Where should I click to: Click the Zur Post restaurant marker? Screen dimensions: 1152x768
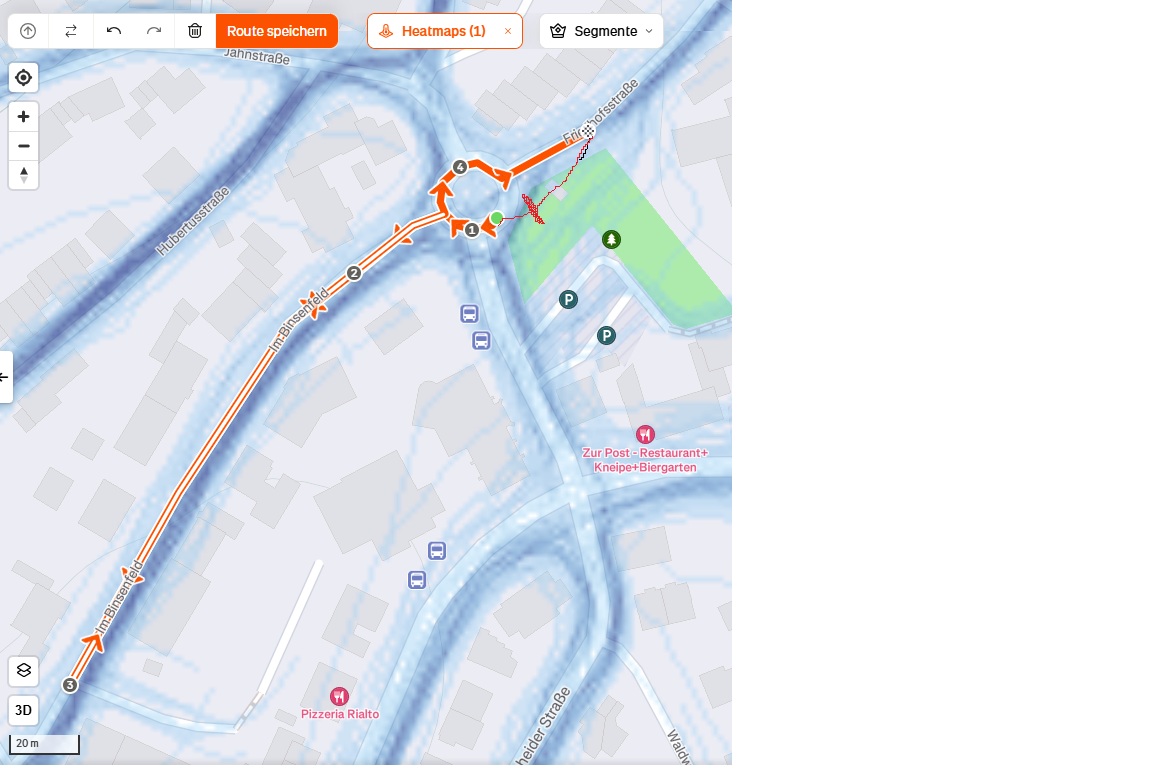[x=645, y=434]
